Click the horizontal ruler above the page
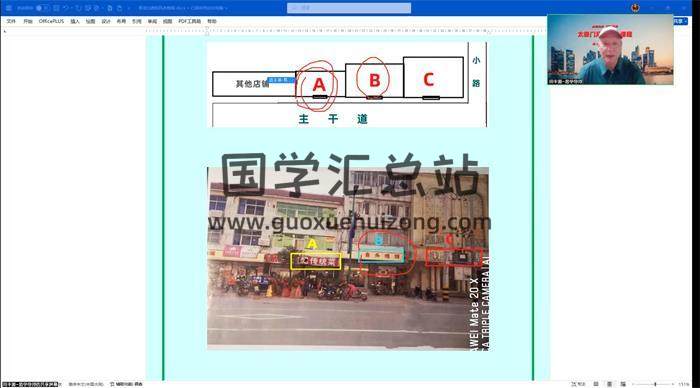The image size is (700, 388). (x=348, y=31)
